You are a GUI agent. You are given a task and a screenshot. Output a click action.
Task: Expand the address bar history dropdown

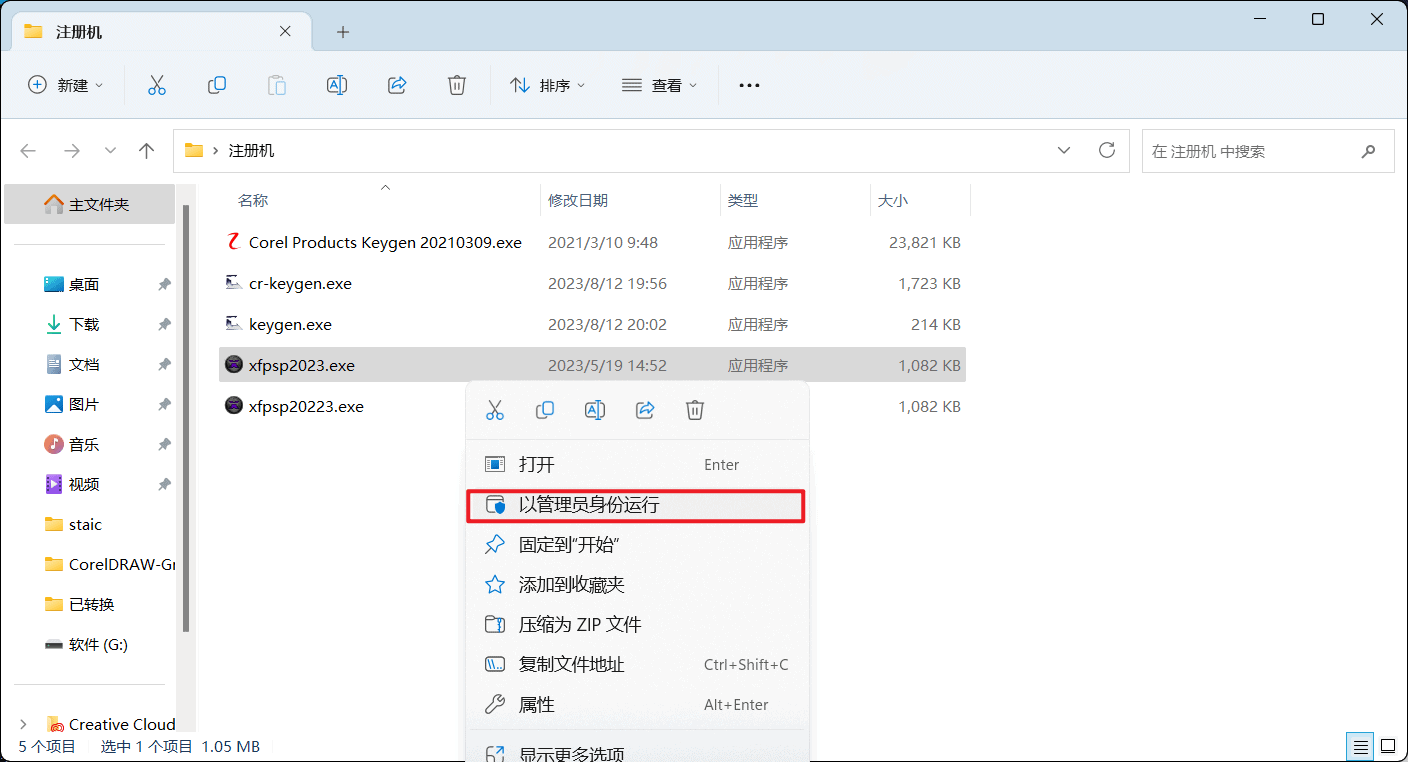[1064, 150]
